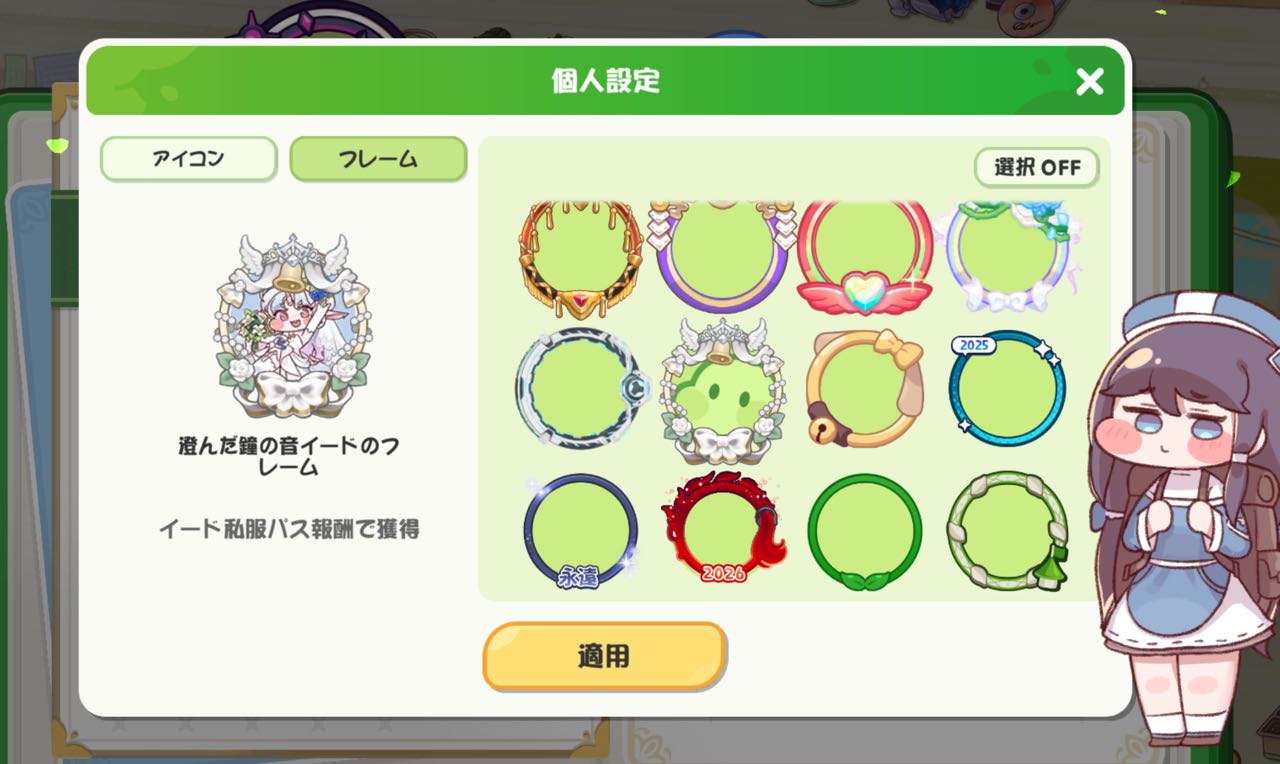The width and height of the screenshot is (1280, 764).
Task: Switch to the アイコン tab
Action: point(188,159)
